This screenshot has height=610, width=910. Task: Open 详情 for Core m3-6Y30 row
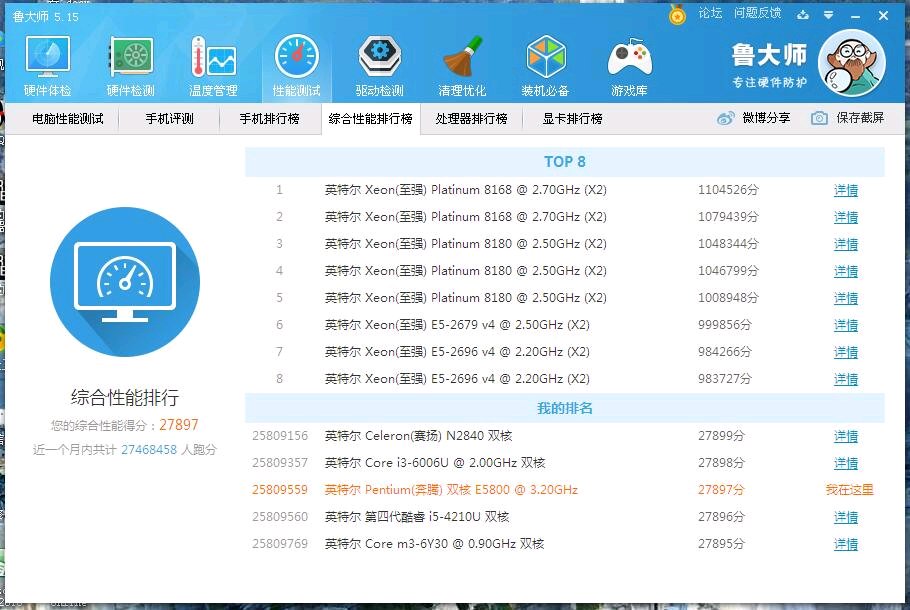846,544
